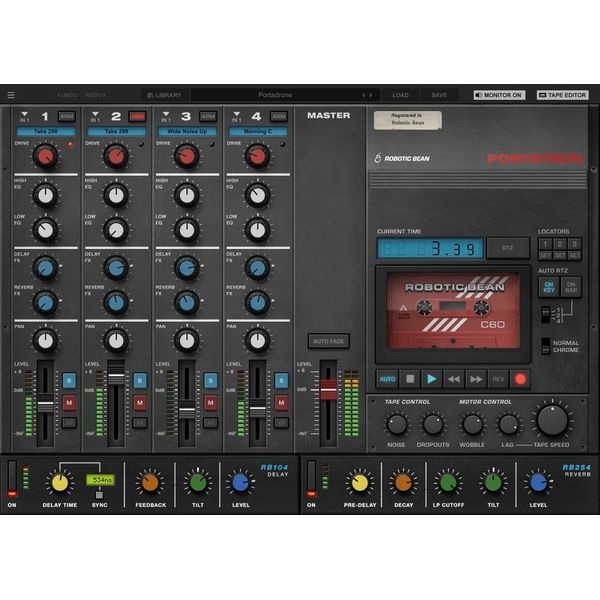Open channel 1 input dropdown
This screenshot has height=600, width=600.
click(x=24, y=116)
